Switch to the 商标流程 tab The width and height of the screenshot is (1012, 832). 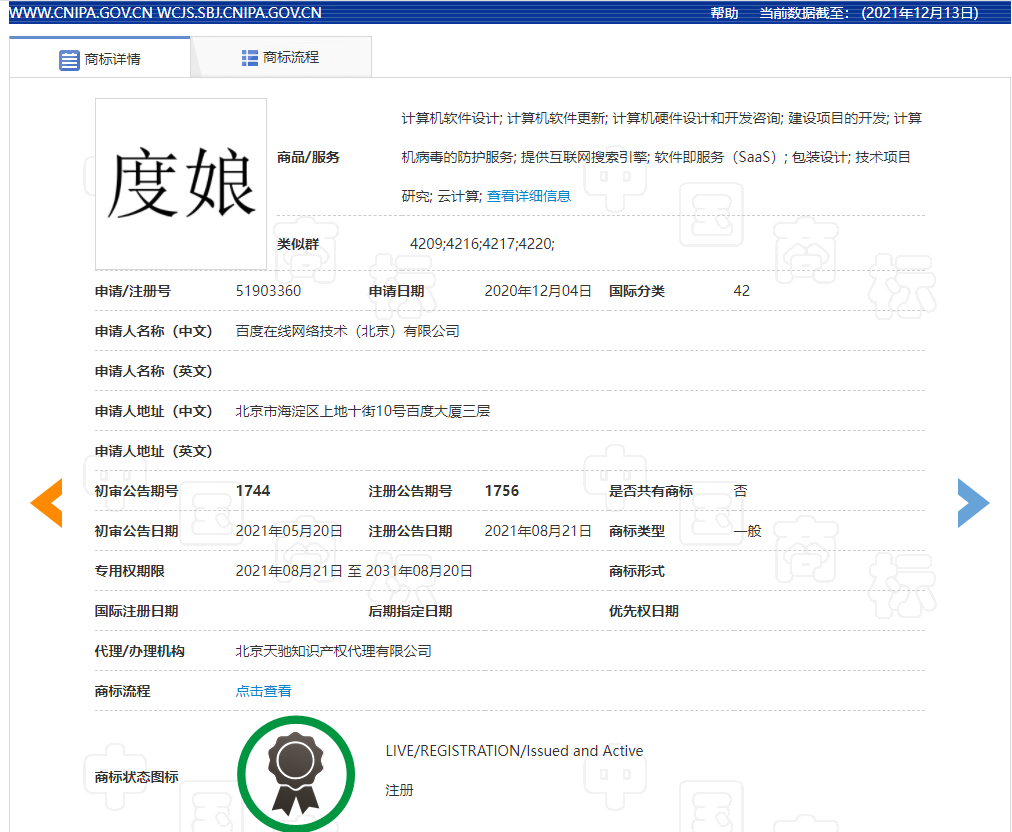[x=281, y=57]
